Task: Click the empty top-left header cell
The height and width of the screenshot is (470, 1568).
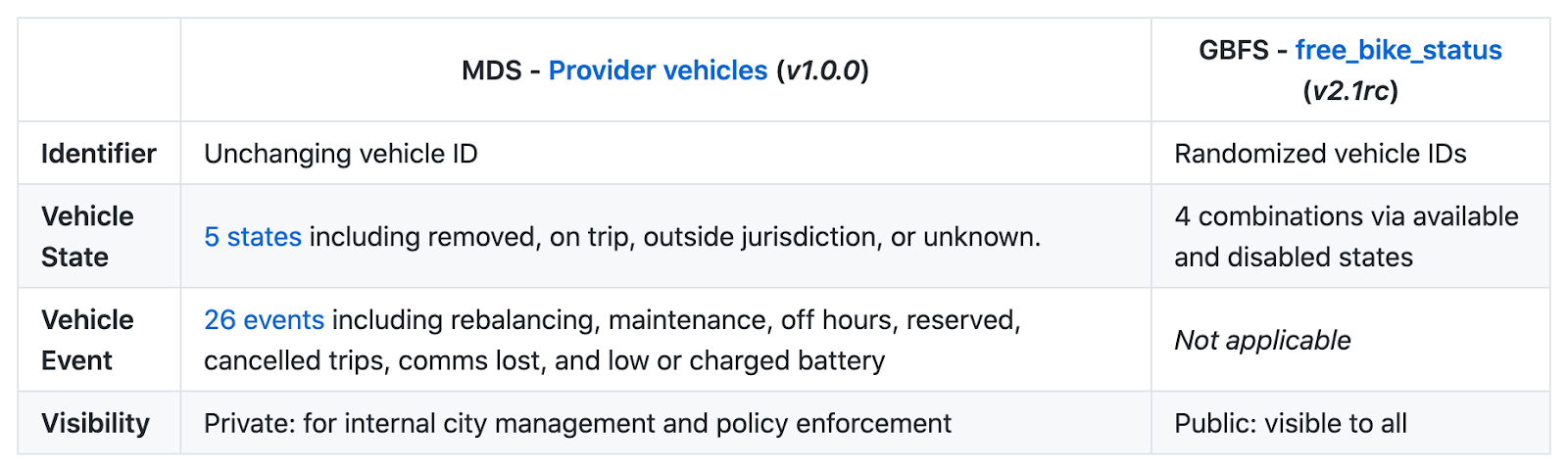Action: click(x=99, y=70)
